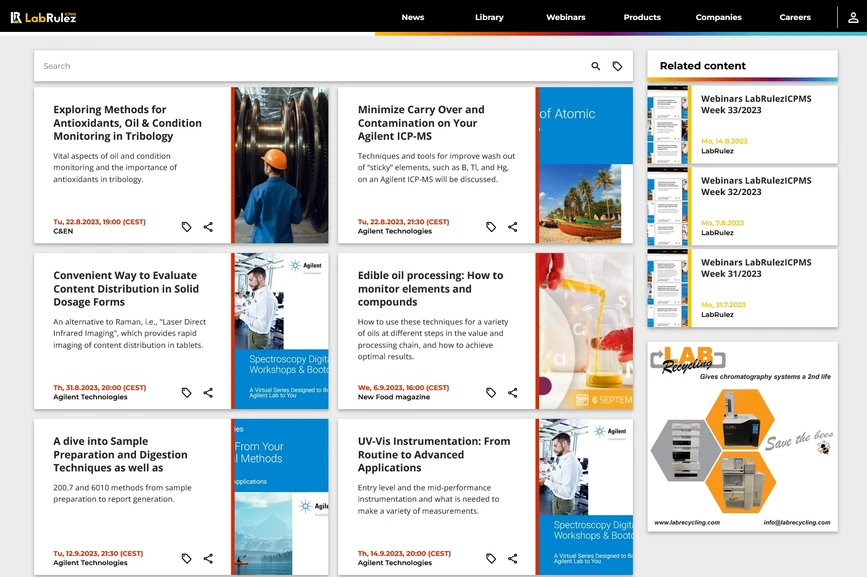Viewport: 867px width, 577px height.
Task: Share the UV-Vis Instrumentation webinar
Action: [x=513, y=558]
